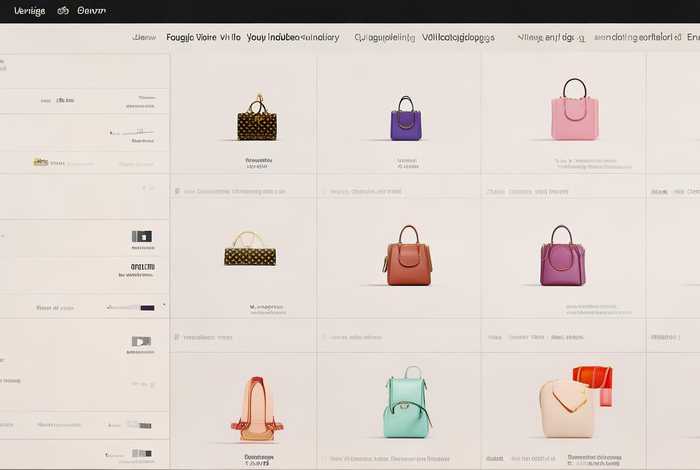Click the link icon in the top bar
The height and width of the screenshot is (470, 700).
[63, 11]
